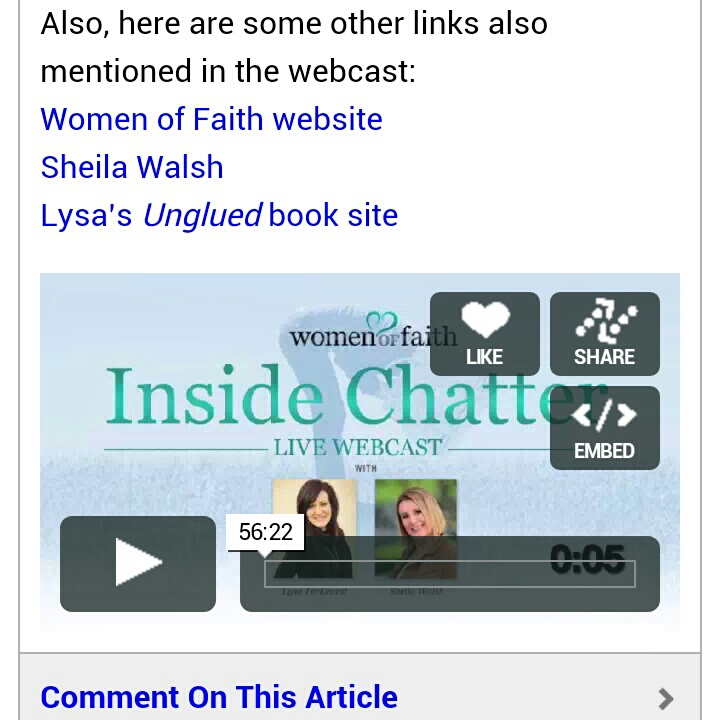Like the video with the heart button

pyautogui.click(x=484, y=334)
